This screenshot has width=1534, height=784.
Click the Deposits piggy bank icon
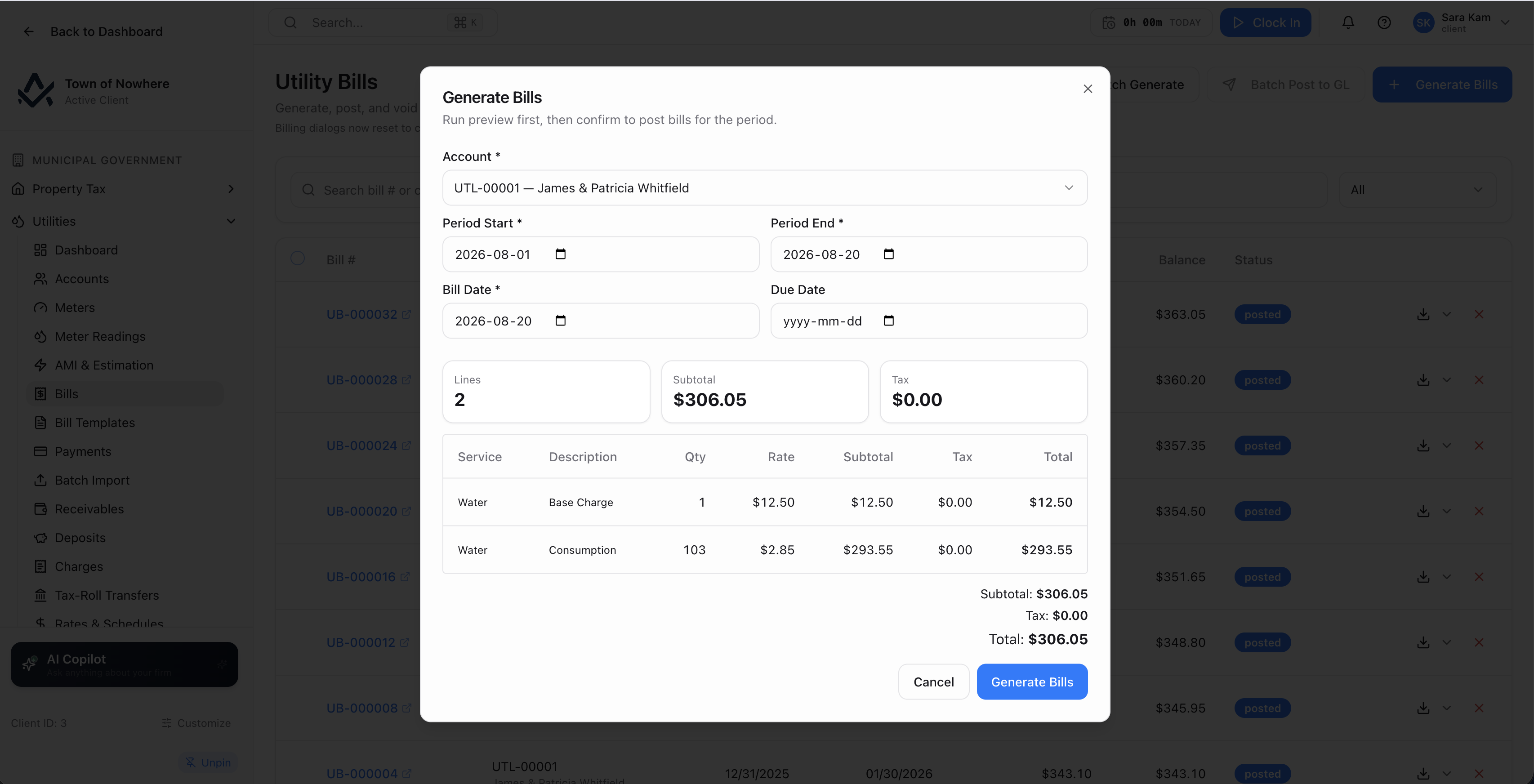coord(40,538)
